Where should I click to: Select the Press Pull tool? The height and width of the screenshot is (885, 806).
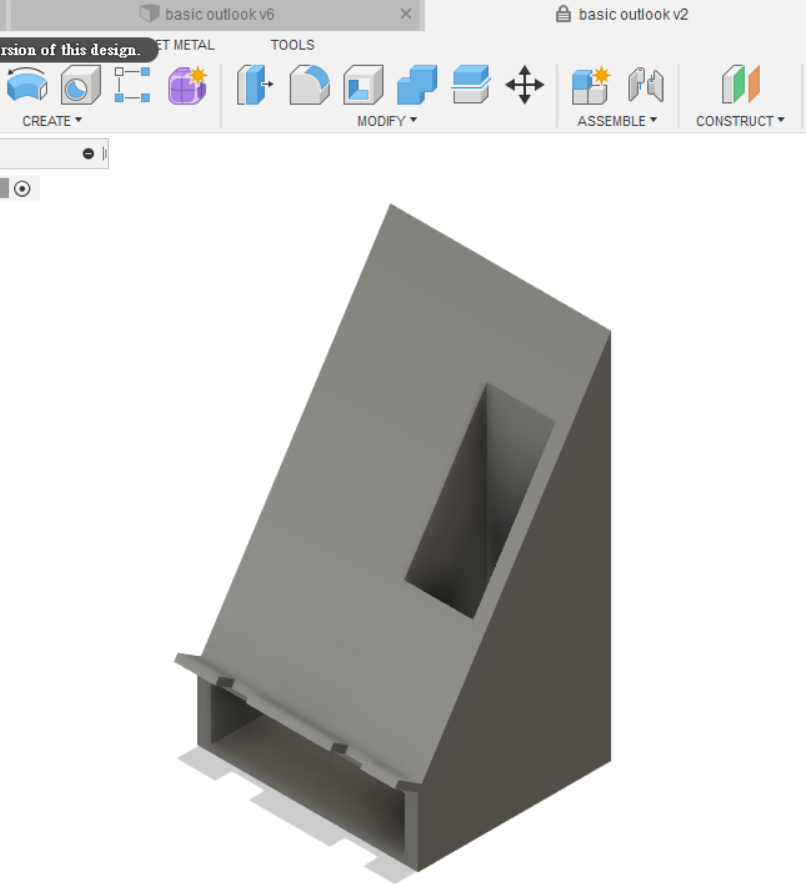coord(255,85)
